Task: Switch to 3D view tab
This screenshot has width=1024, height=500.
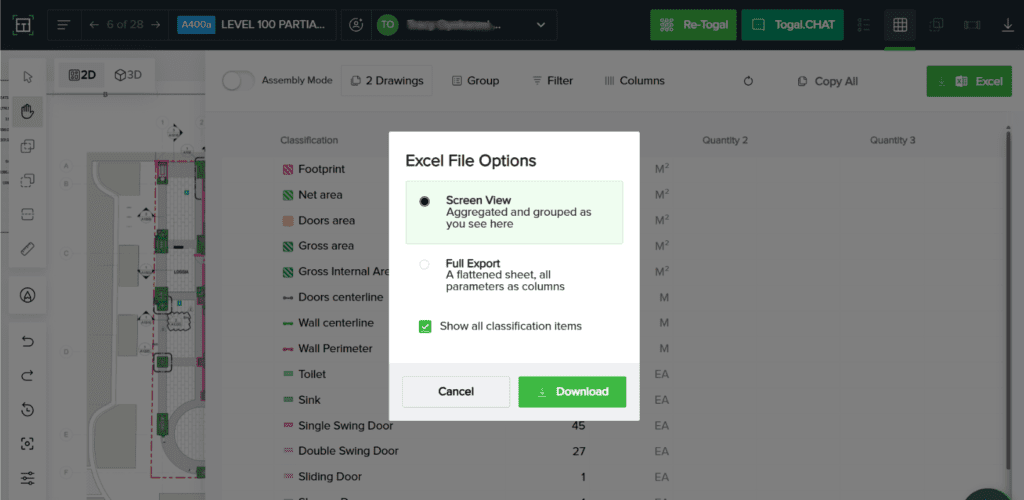Action: (128, 75)
